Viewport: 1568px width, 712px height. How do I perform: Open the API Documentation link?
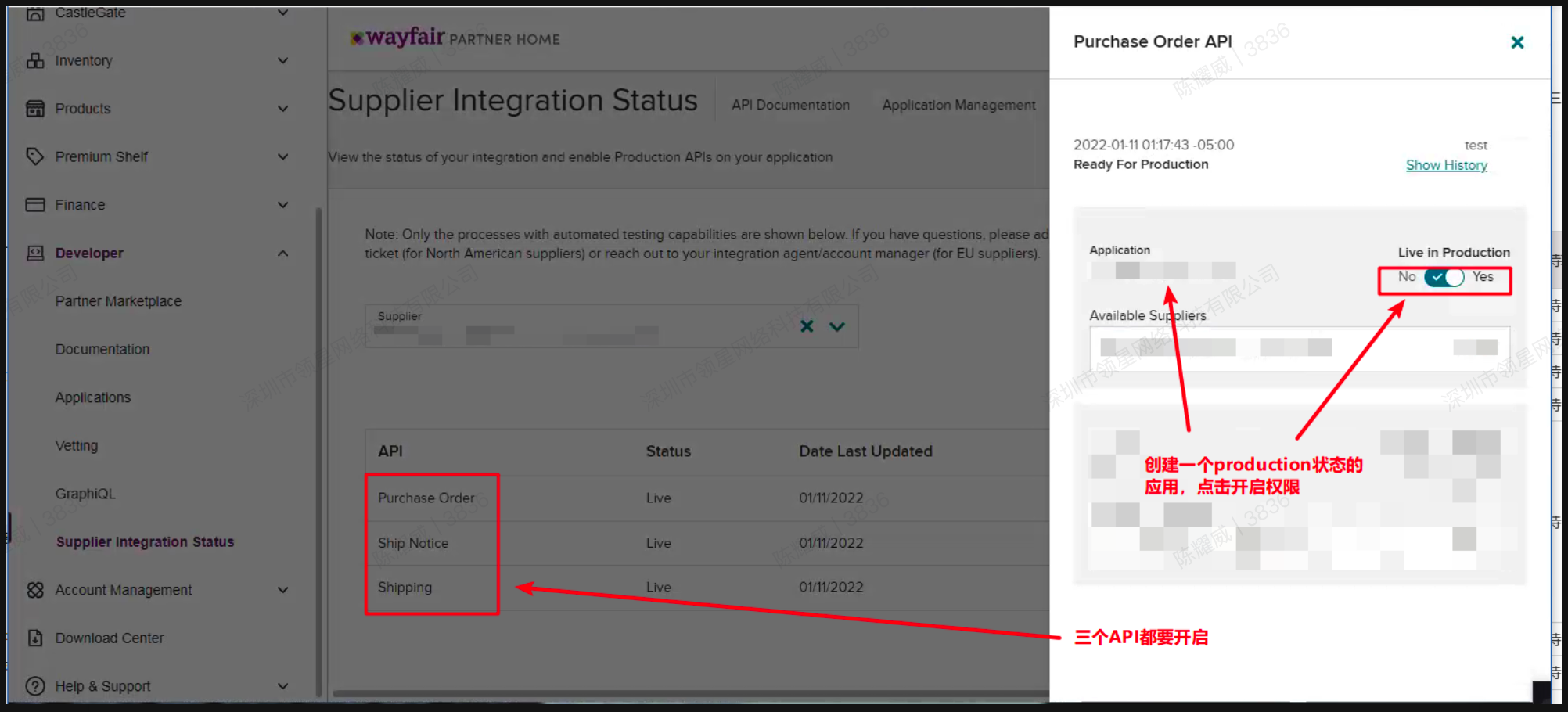point(790,105)
